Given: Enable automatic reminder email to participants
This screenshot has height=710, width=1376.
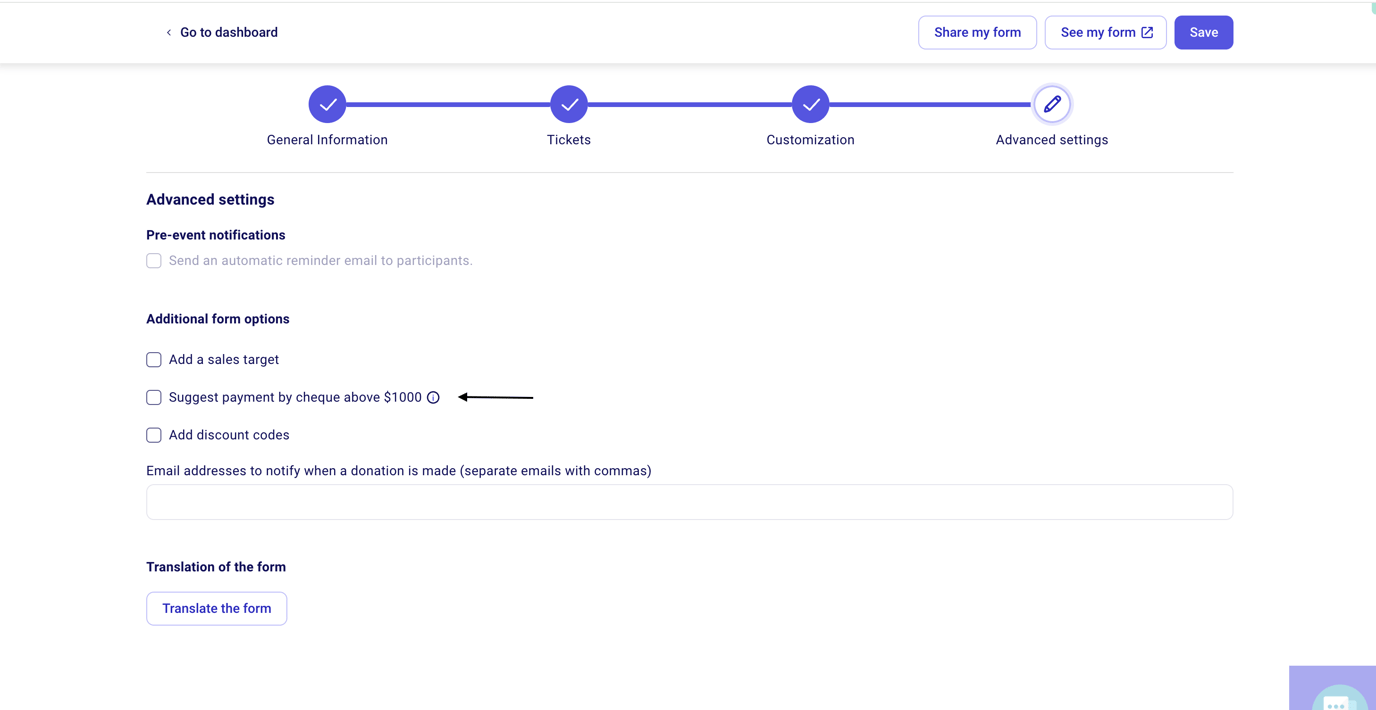Looking at the screenshot, I should (x=154, y=260).
